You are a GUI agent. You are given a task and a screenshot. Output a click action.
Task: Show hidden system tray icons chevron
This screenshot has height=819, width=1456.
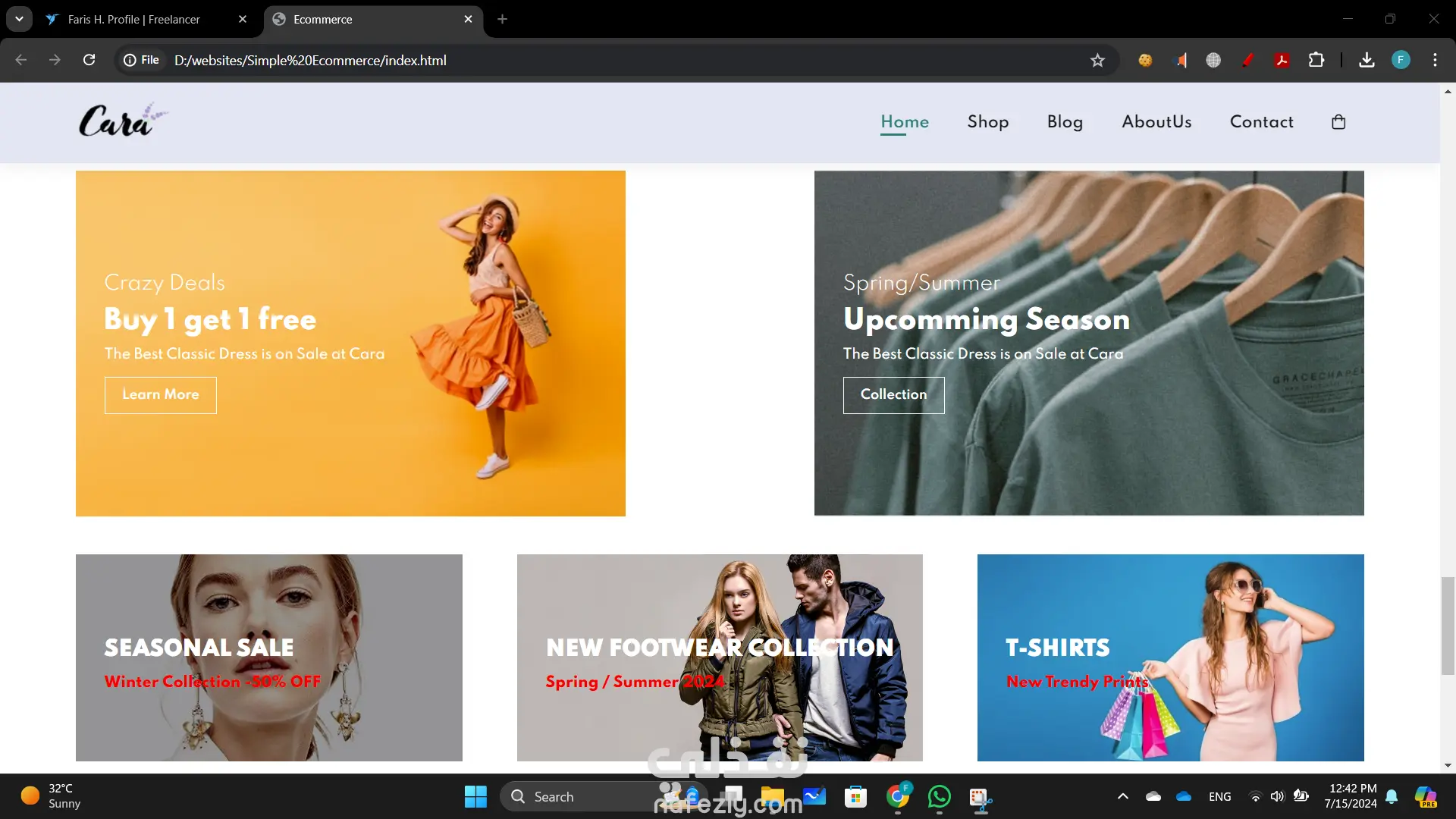[1123, 796]
